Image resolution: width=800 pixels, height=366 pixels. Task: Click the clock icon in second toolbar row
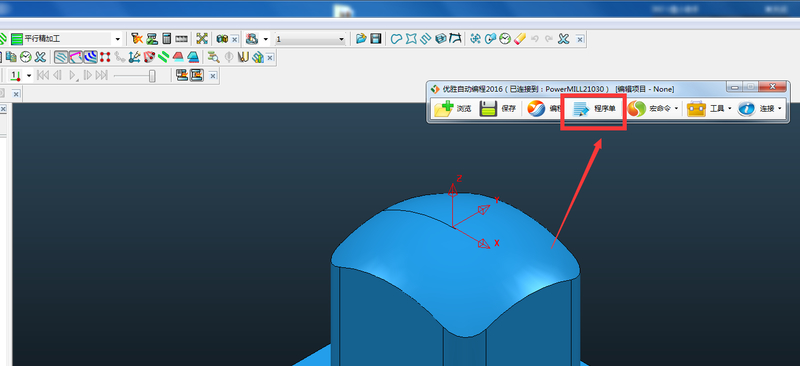[x=26, y=57]
